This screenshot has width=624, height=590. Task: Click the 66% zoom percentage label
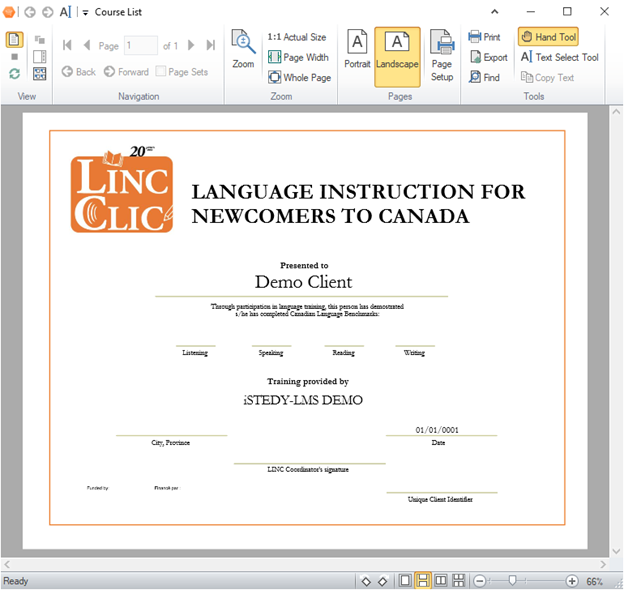click(595, 582)
